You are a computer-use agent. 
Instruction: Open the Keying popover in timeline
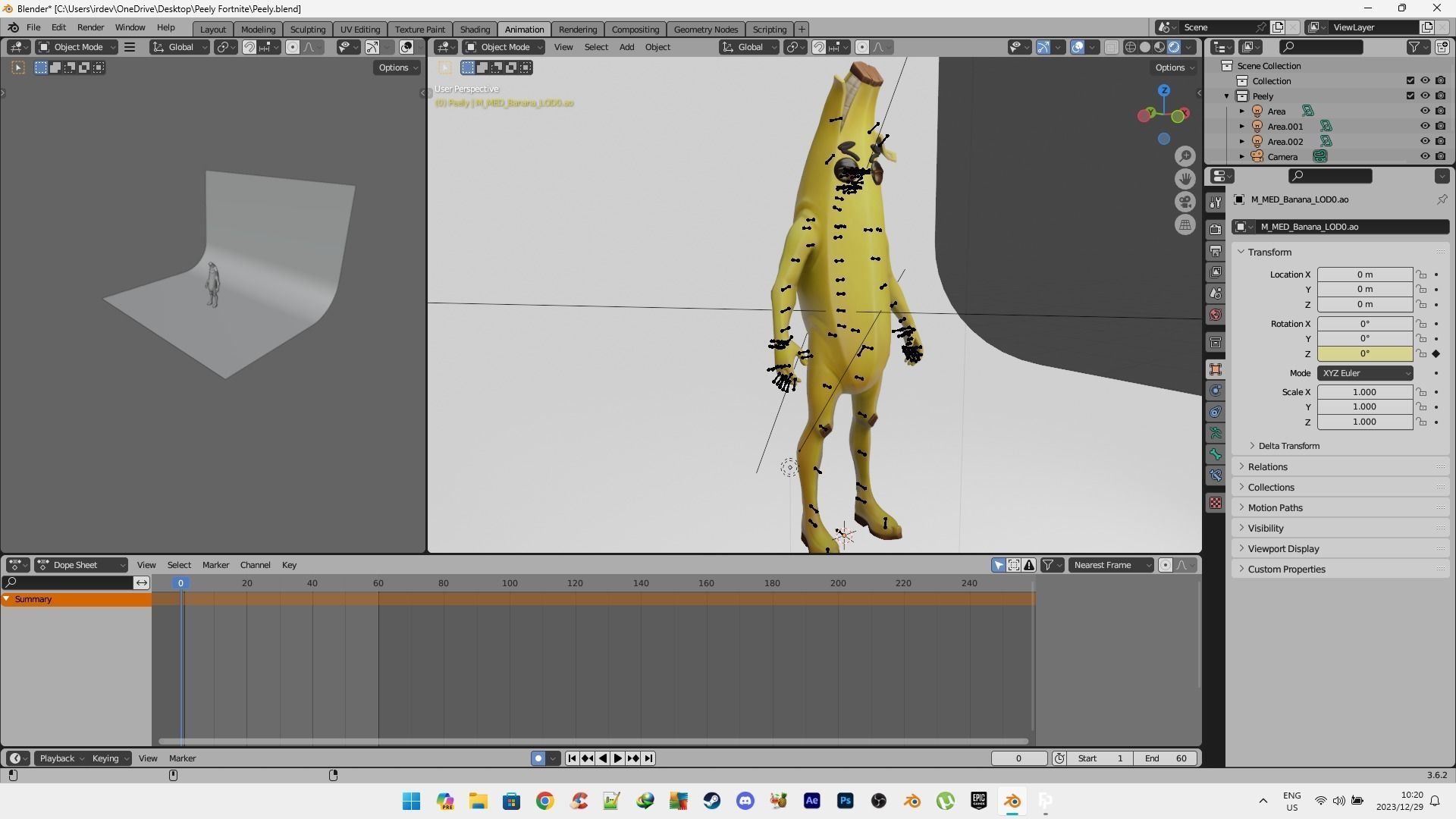pyautogui.click(x=111, y=758)
